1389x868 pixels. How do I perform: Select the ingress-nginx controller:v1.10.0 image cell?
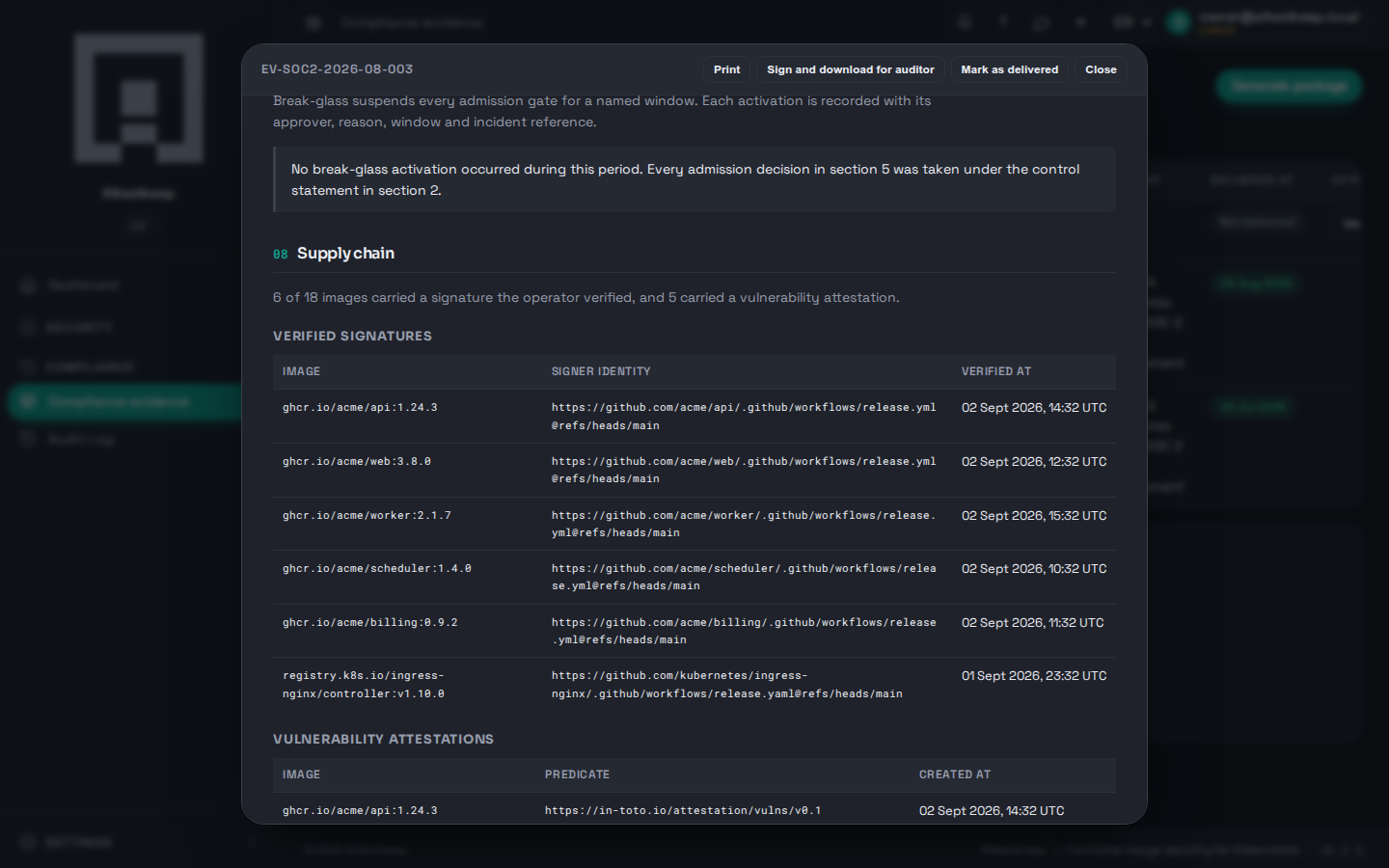click(x=364, y=685)
